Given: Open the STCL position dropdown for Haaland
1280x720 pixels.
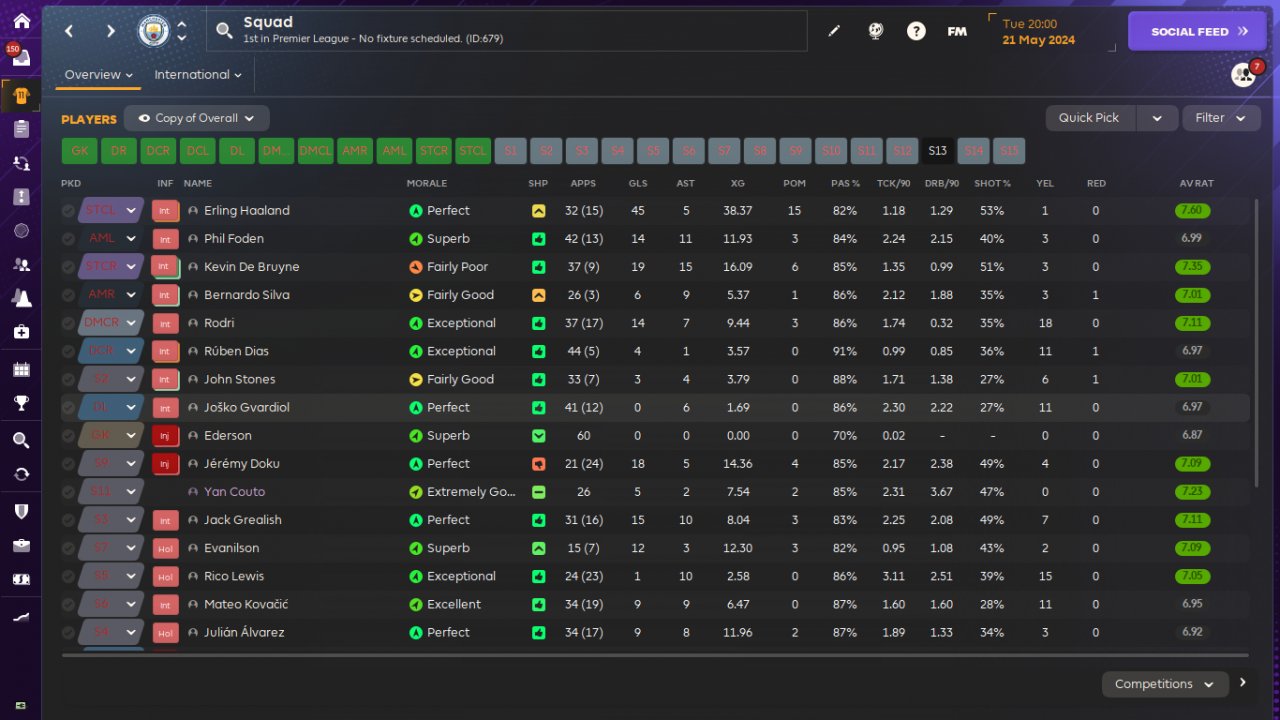Looking at the screenshot, I should click(x=111, y=211).
